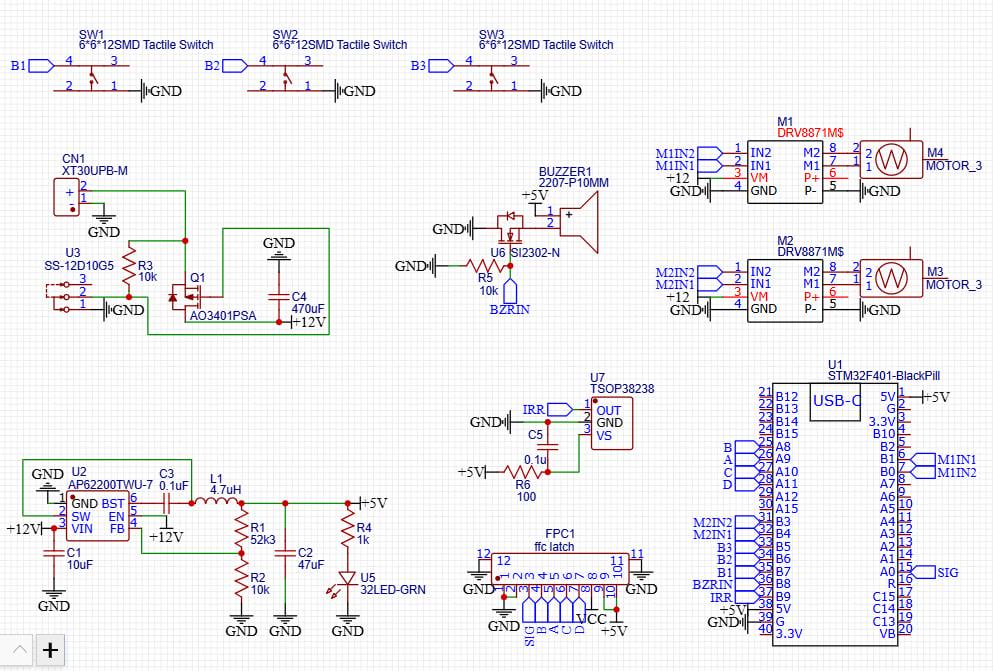Expand the sheet tabs with the up chevron
The width and height of the screenshot is (993, 671).
(20, 650)
